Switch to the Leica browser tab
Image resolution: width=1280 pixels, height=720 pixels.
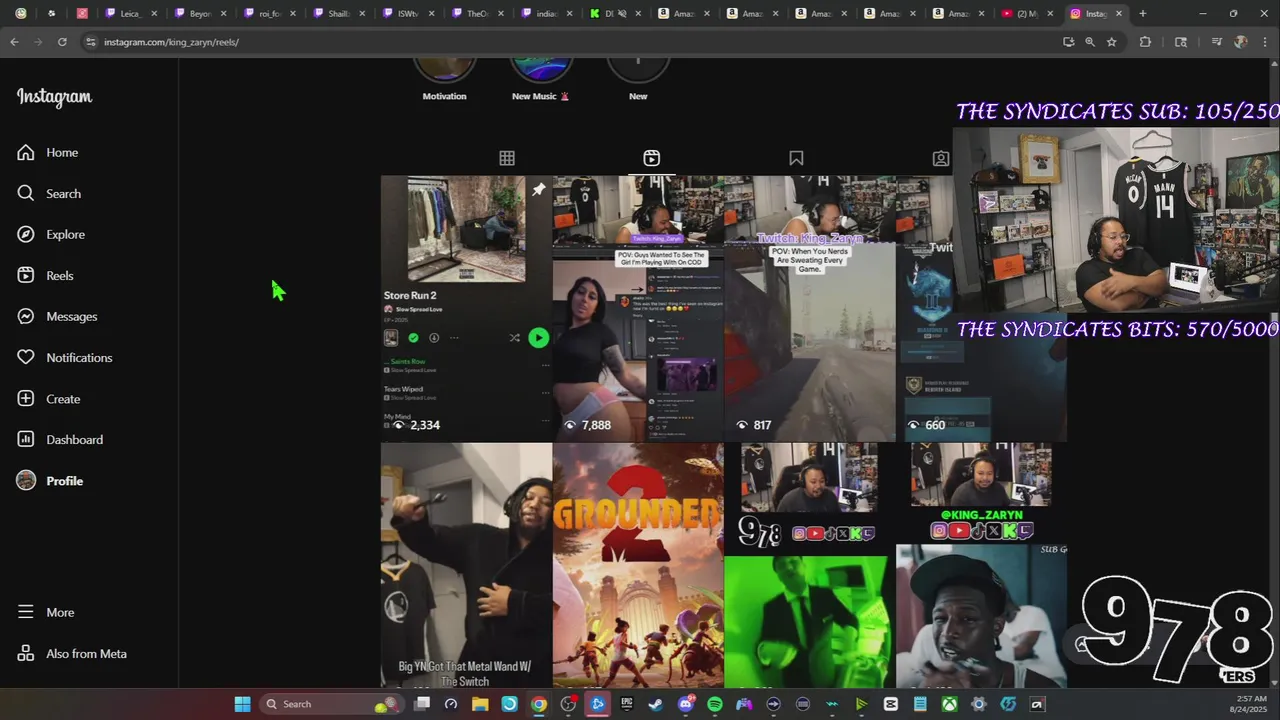point(129,14)
